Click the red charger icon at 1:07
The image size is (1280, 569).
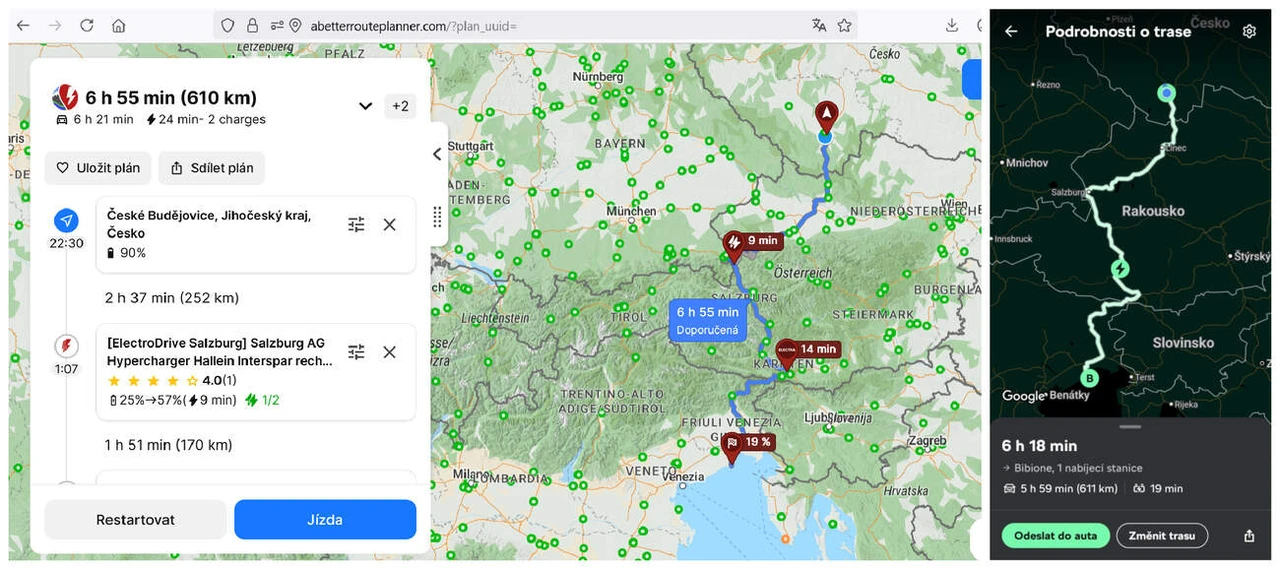click(66, 347)
